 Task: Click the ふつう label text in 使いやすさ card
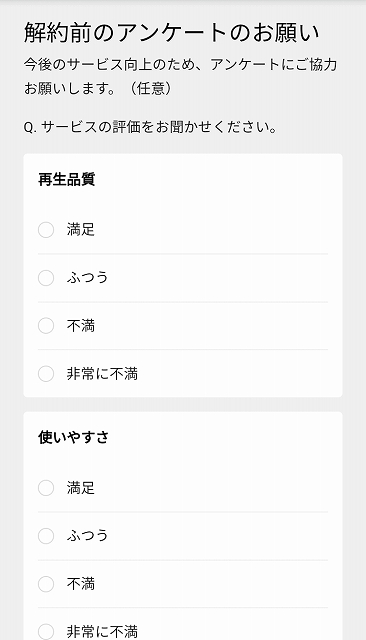(88, 536)
